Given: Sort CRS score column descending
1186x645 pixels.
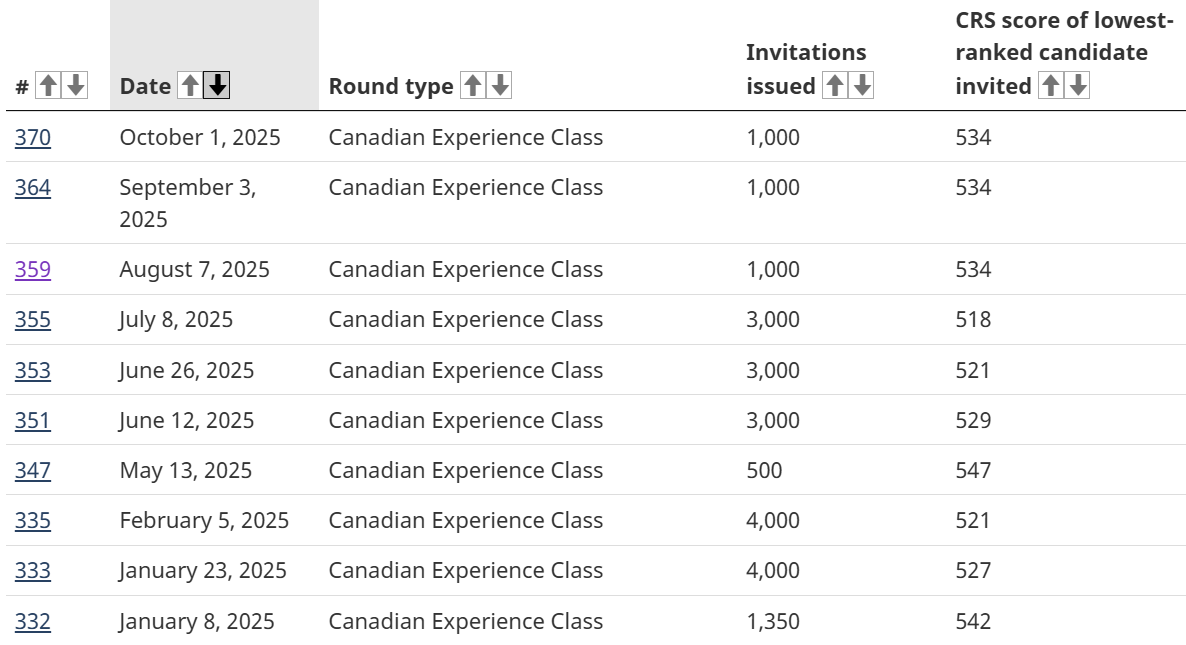Looking at the screenshot, I should pyautogui.click(x=1078, y=86).
